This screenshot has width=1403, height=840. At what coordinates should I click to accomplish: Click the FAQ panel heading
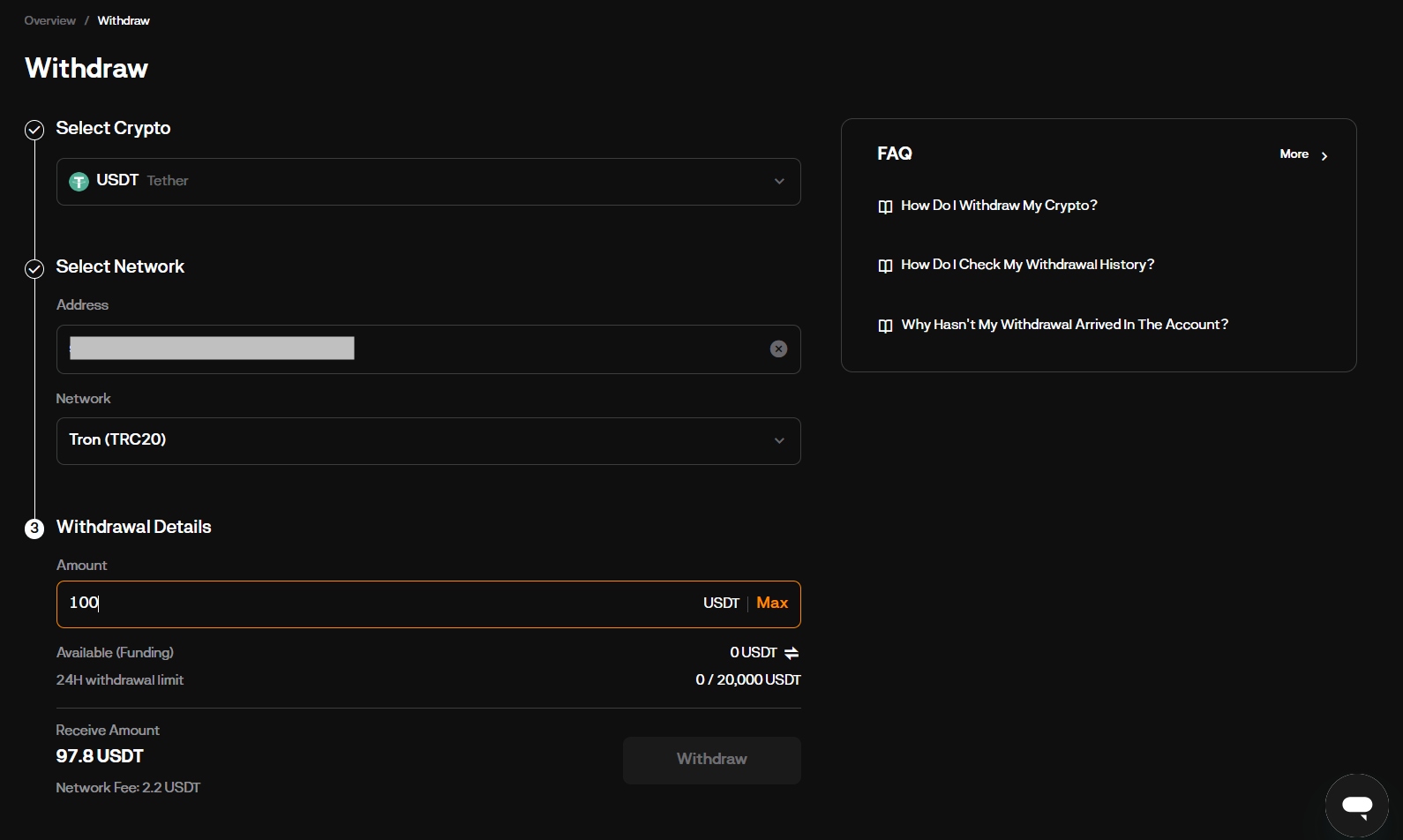coord(895,154)
